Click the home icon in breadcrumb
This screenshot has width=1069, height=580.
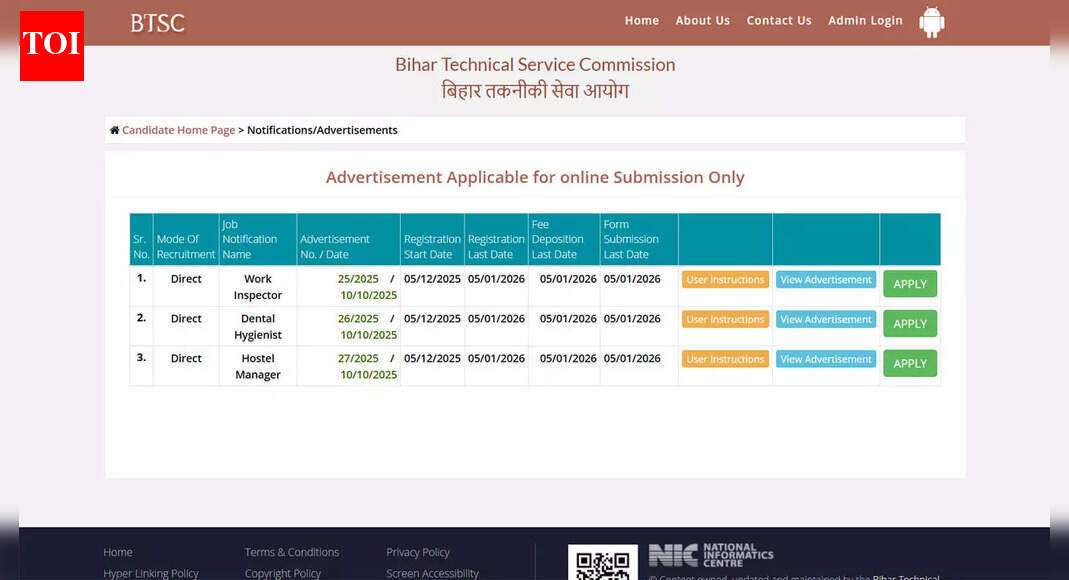tap(114, 130)
